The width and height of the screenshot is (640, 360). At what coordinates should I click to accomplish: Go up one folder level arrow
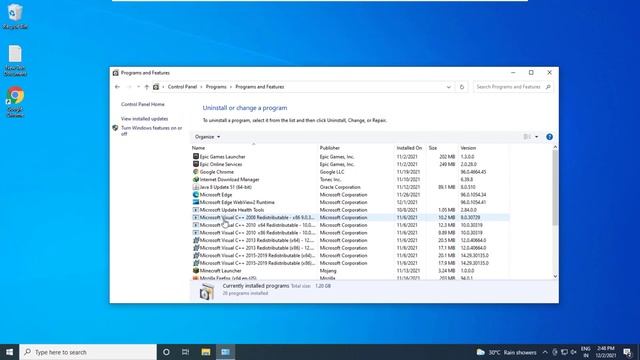point(147,87)
